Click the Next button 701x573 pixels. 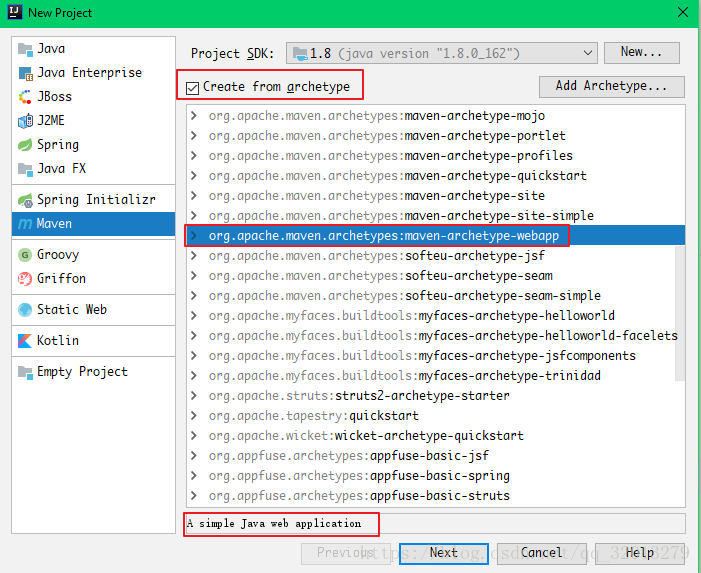[443, 553]
